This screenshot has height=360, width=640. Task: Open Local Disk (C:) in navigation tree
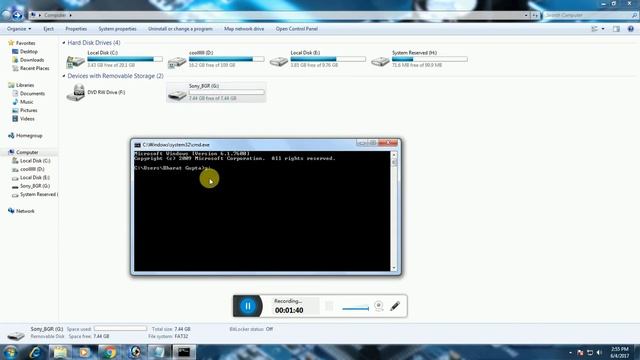click(35, 161)
